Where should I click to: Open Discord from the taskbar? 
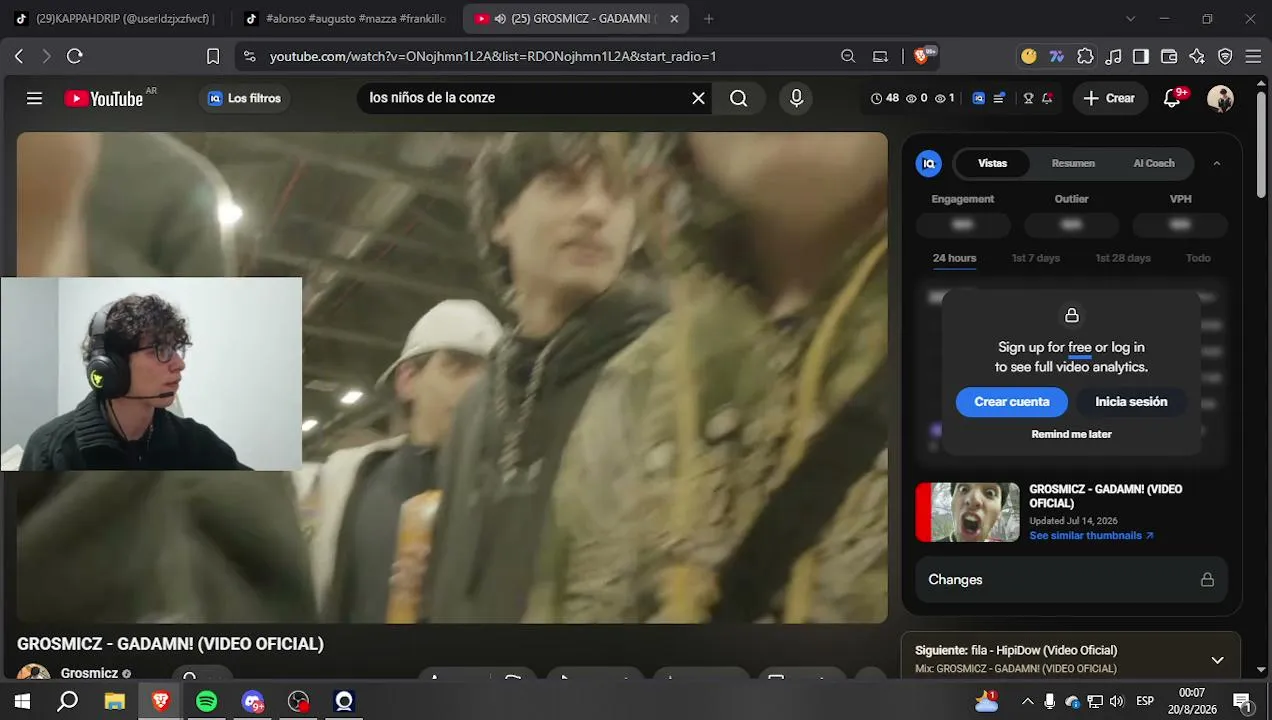(252, 701)
